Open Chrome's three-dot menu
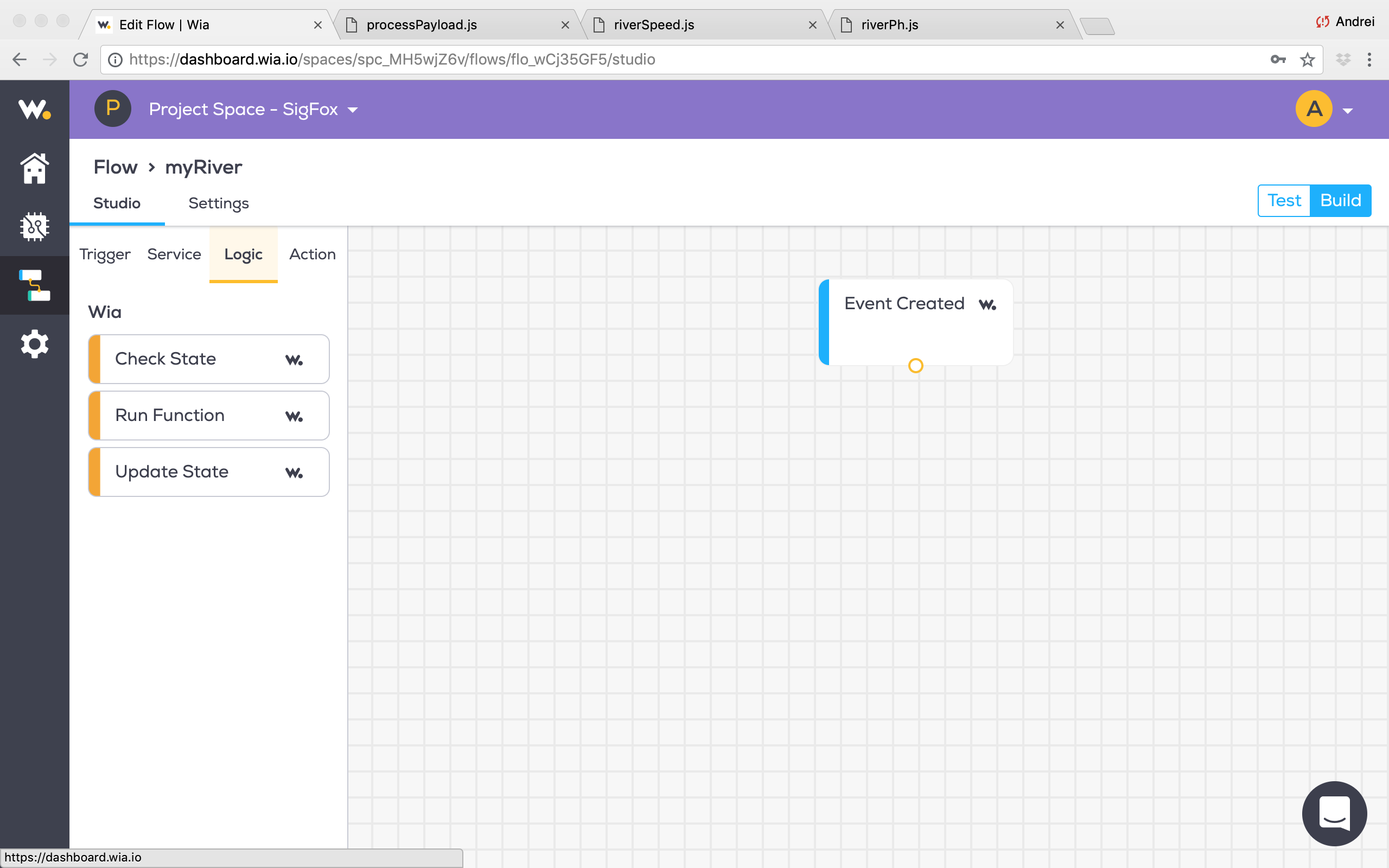 click(1369, 60)
